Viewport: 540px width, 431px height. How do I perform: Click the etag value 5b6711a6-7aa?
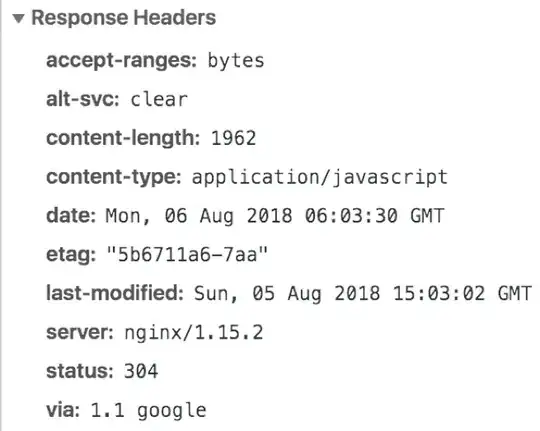[187, 255]
